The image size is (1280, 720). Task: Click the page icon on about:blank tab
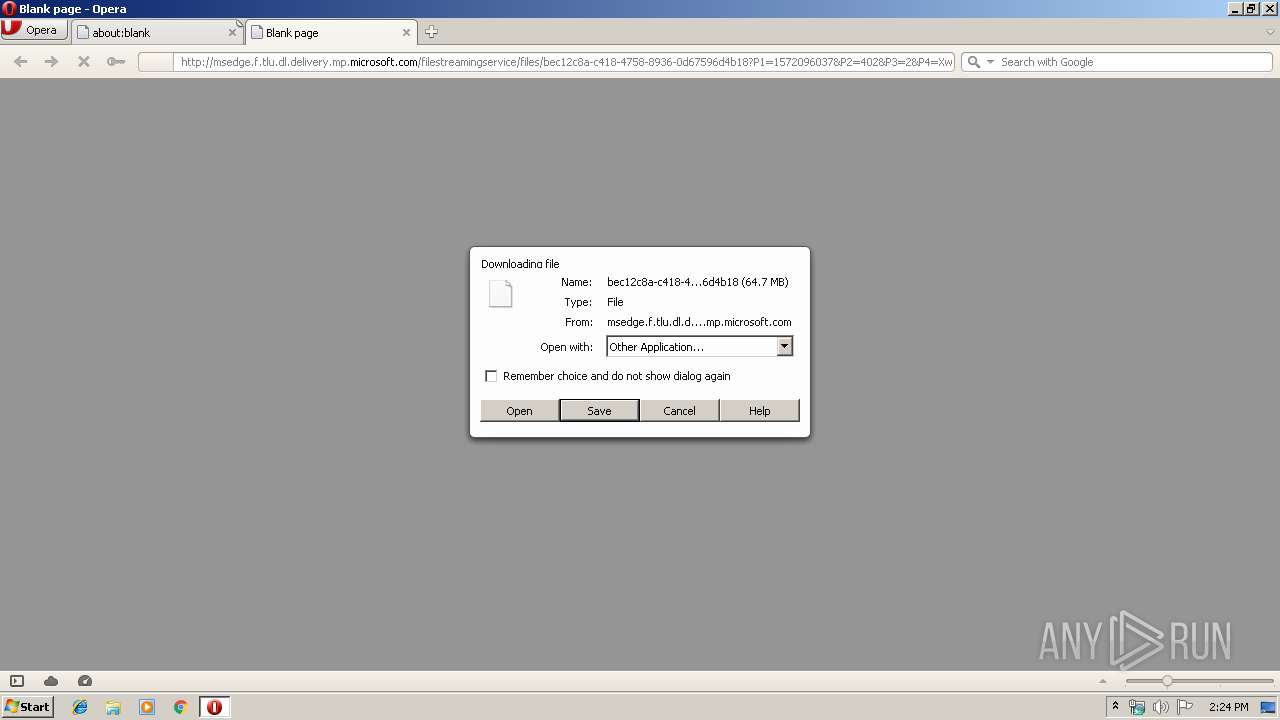click(83, 32)
